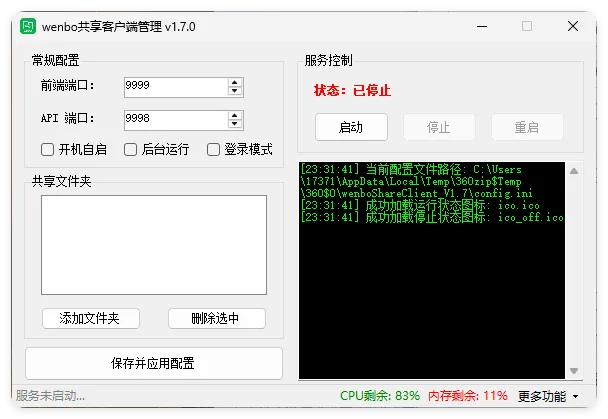Screen dimensions: 608x419
Task: Close the wenbo共享客户端管理 window
Action: 573,26
